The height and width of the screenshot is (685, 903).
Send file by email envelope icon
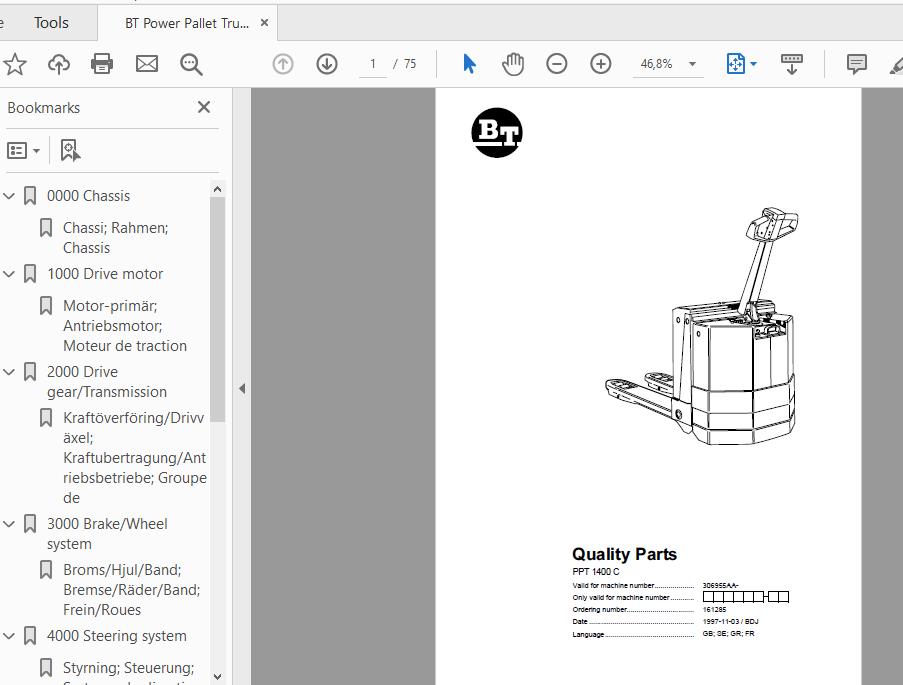(x=147, y=64)
